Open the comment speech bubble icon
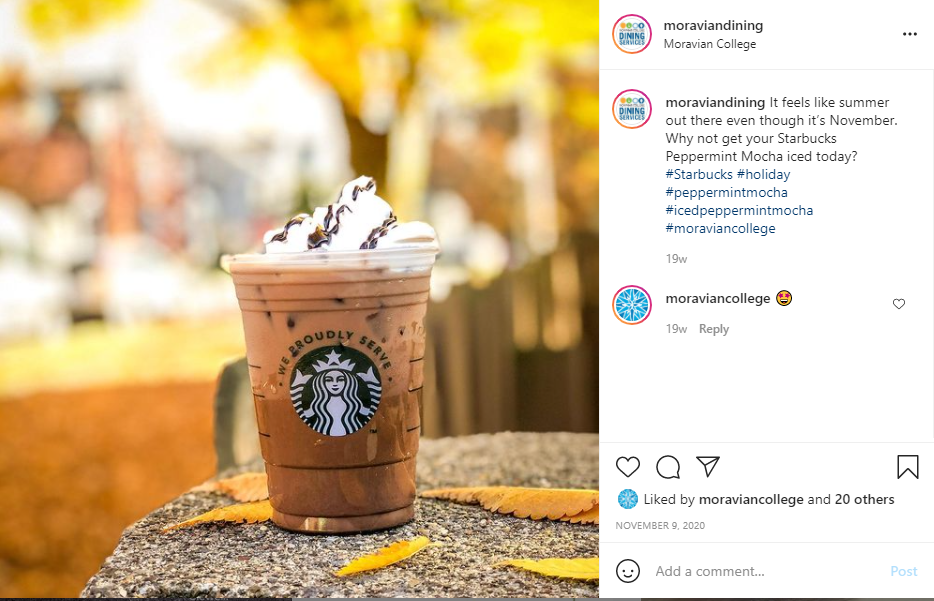 pos(668,467)
